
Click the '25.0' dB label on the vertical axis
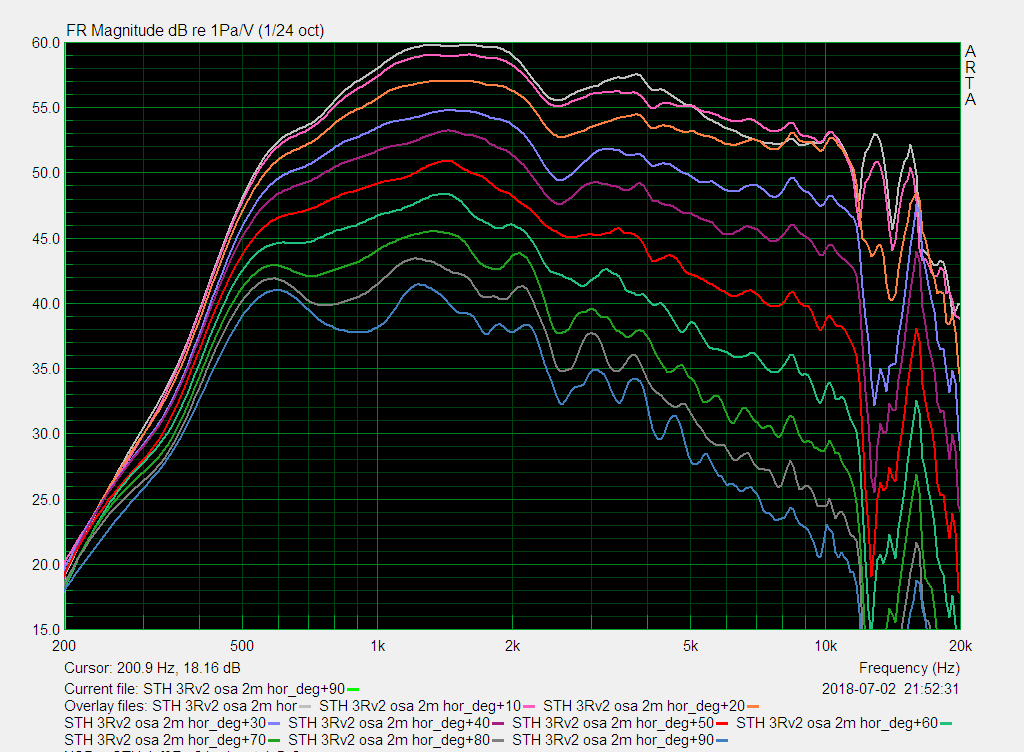pos(46,500)
